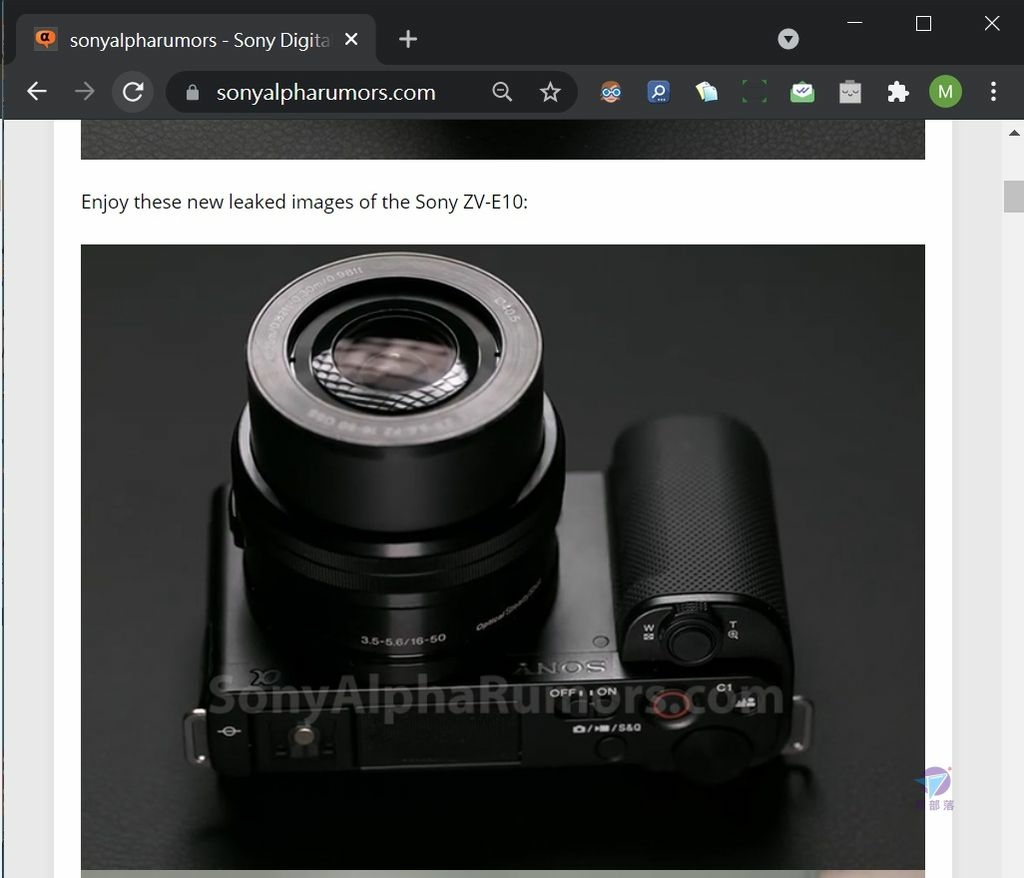Image resolution: width=1024 pixels, height=878 pixels.
Task: Close the sonyalpharumors tab
Action: pyautogui.click(x=351, y=39)
